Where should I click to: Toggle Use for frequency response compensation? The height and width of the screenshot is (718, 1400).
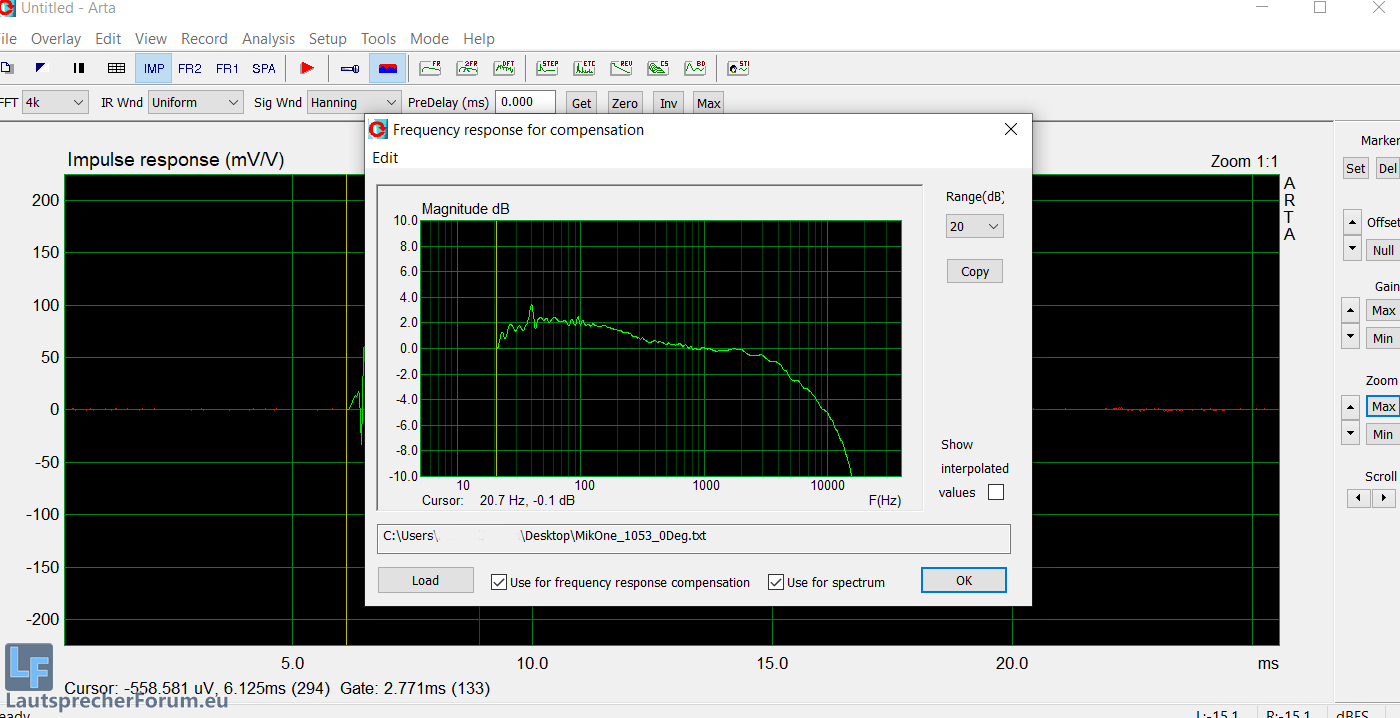pos(499,582)
